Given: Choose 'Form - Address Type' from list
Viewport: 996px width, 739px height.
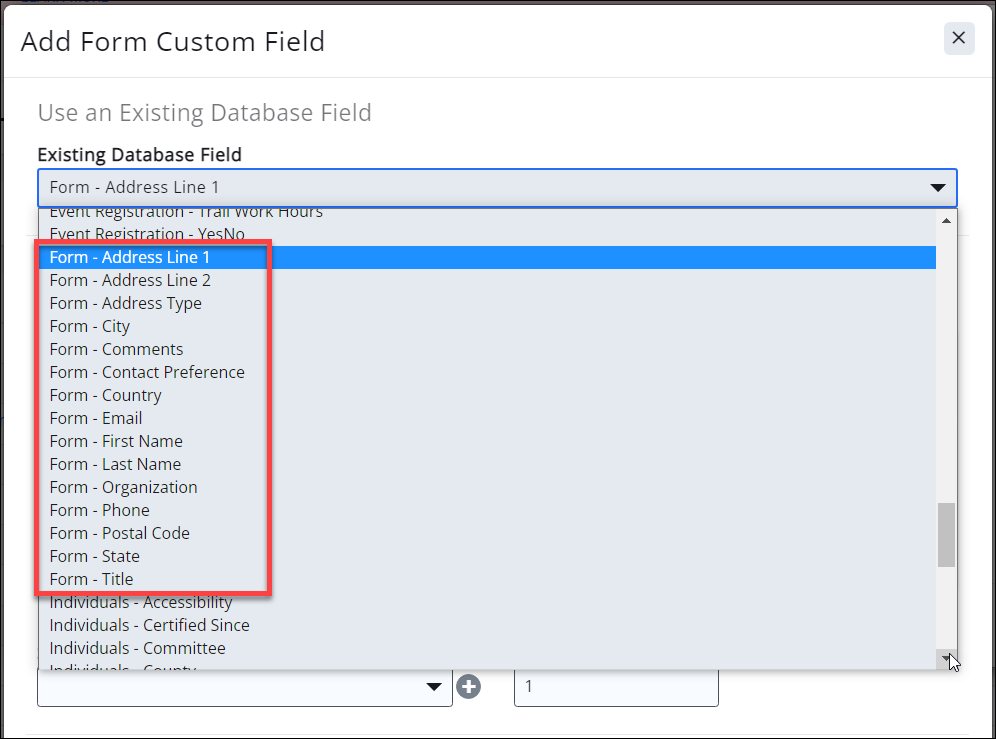Looking at the screenshot, I should coord(126,303).
